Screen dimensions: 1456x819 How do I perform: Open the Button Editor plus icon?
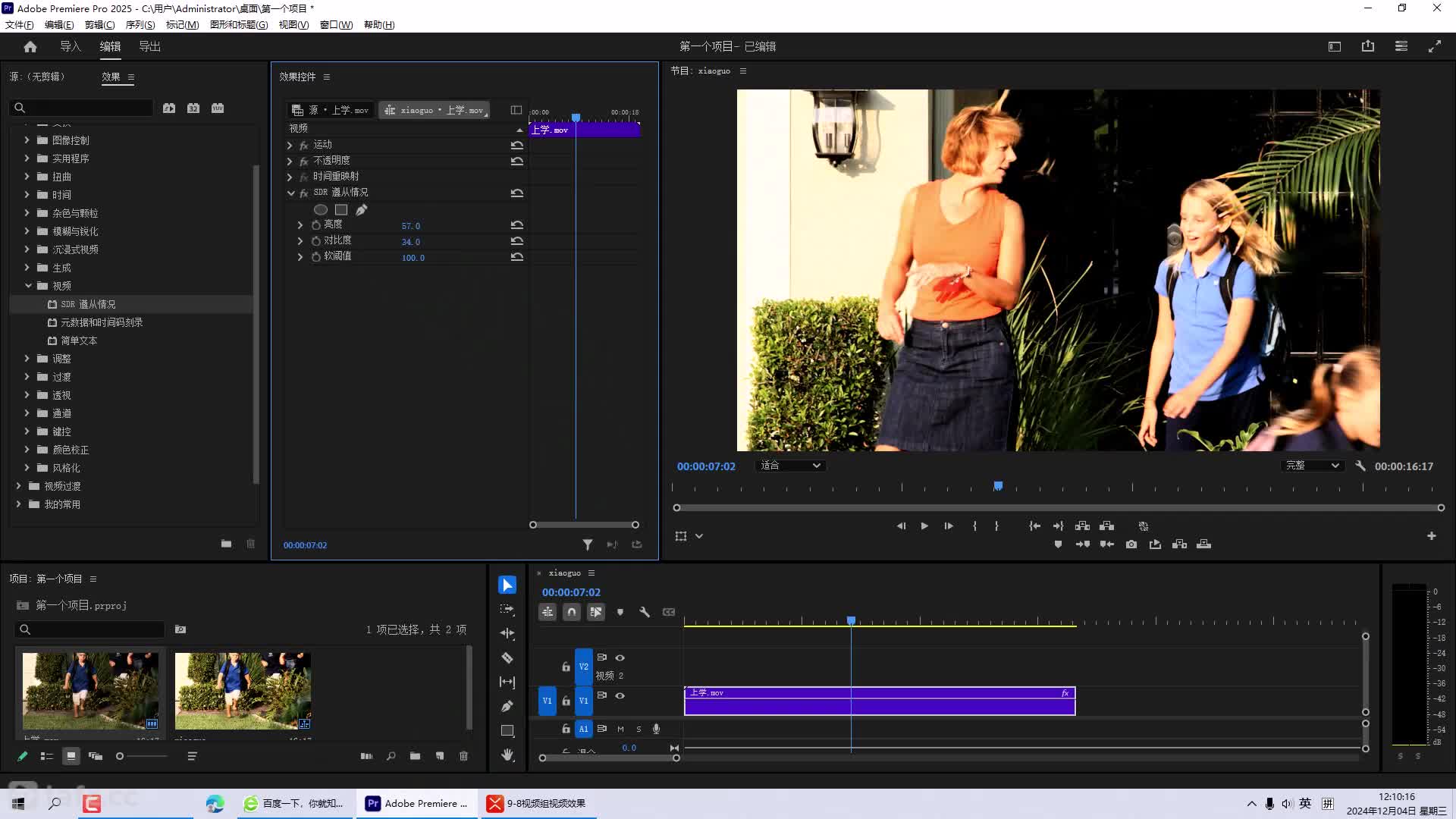point(1432,536)
